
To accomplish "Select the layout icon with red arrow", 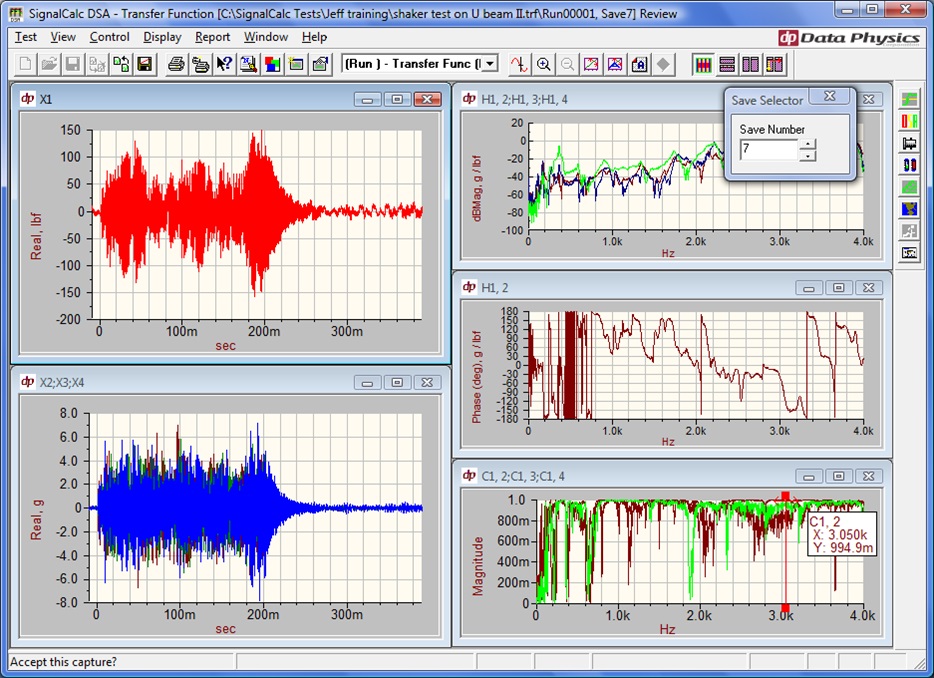I will 775,64.
